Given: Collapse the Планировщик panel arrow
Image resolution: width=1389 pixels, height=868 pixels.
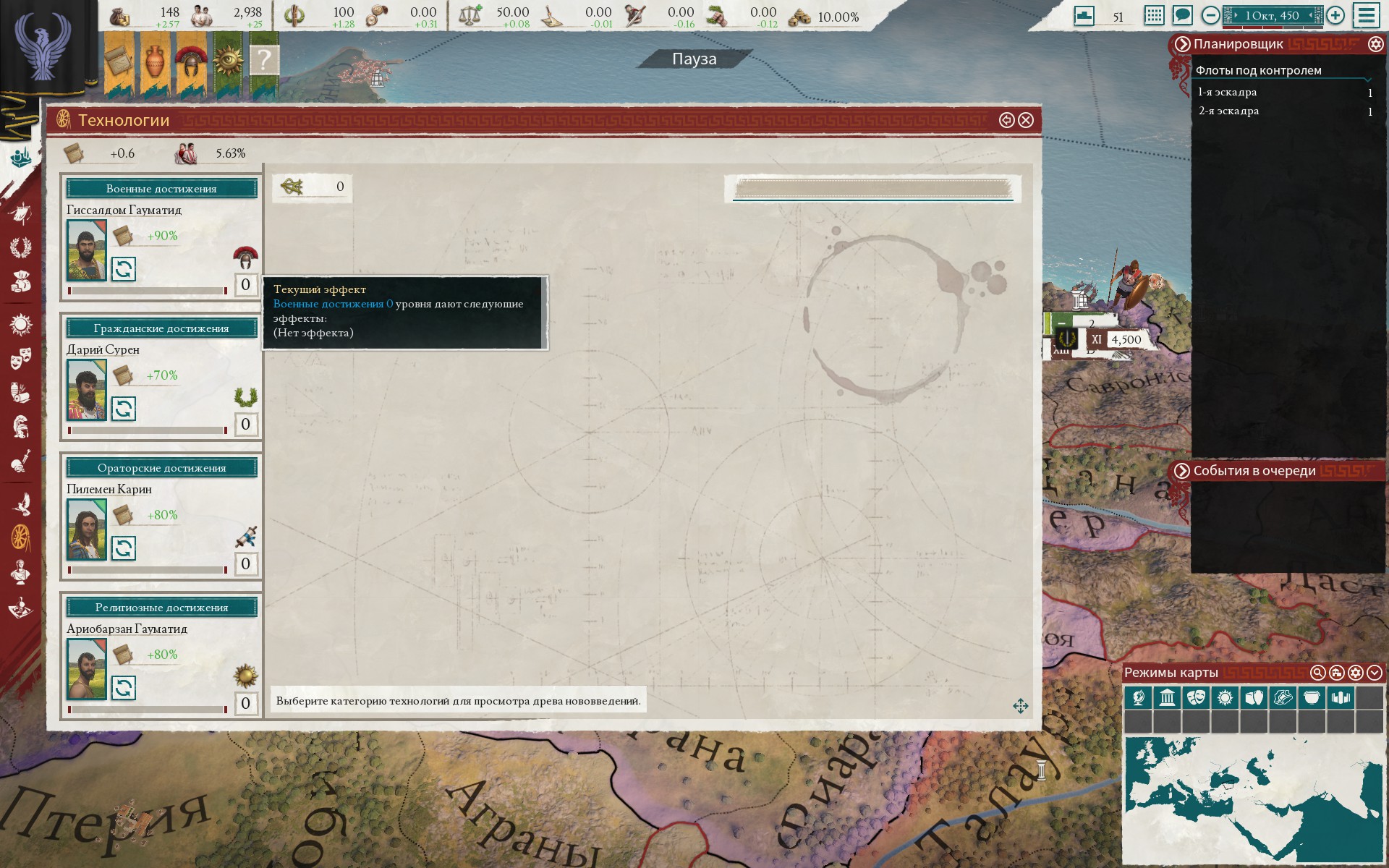Looking at the screenshot, I should pyautogui.click(x=1182, y=44).
